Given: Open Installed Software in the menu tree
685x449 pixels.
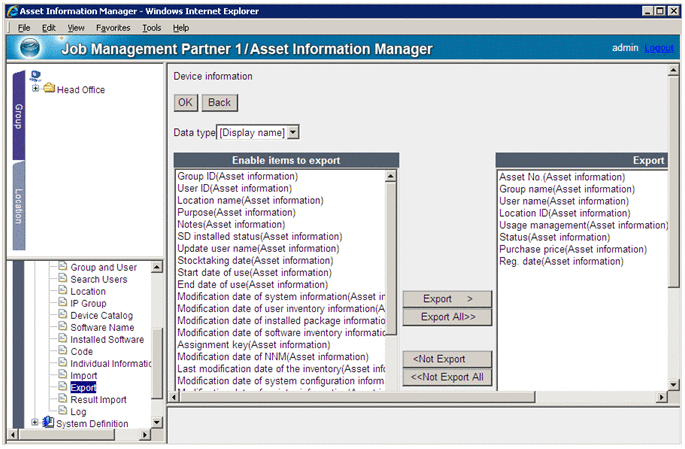Looking at the screenshot, I should (107, 339).
